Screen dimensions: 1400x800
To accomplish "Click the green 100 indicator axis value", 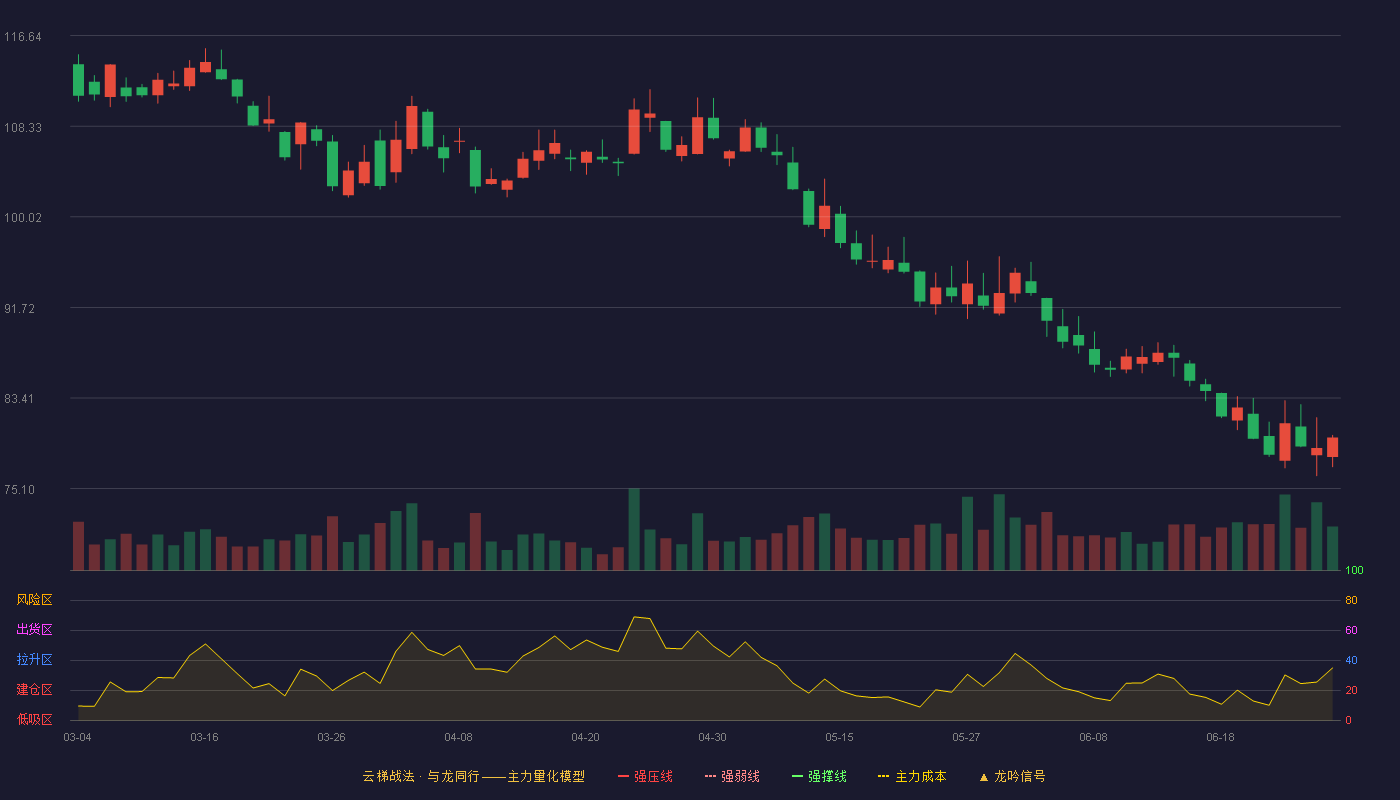I will [1354, 571].
